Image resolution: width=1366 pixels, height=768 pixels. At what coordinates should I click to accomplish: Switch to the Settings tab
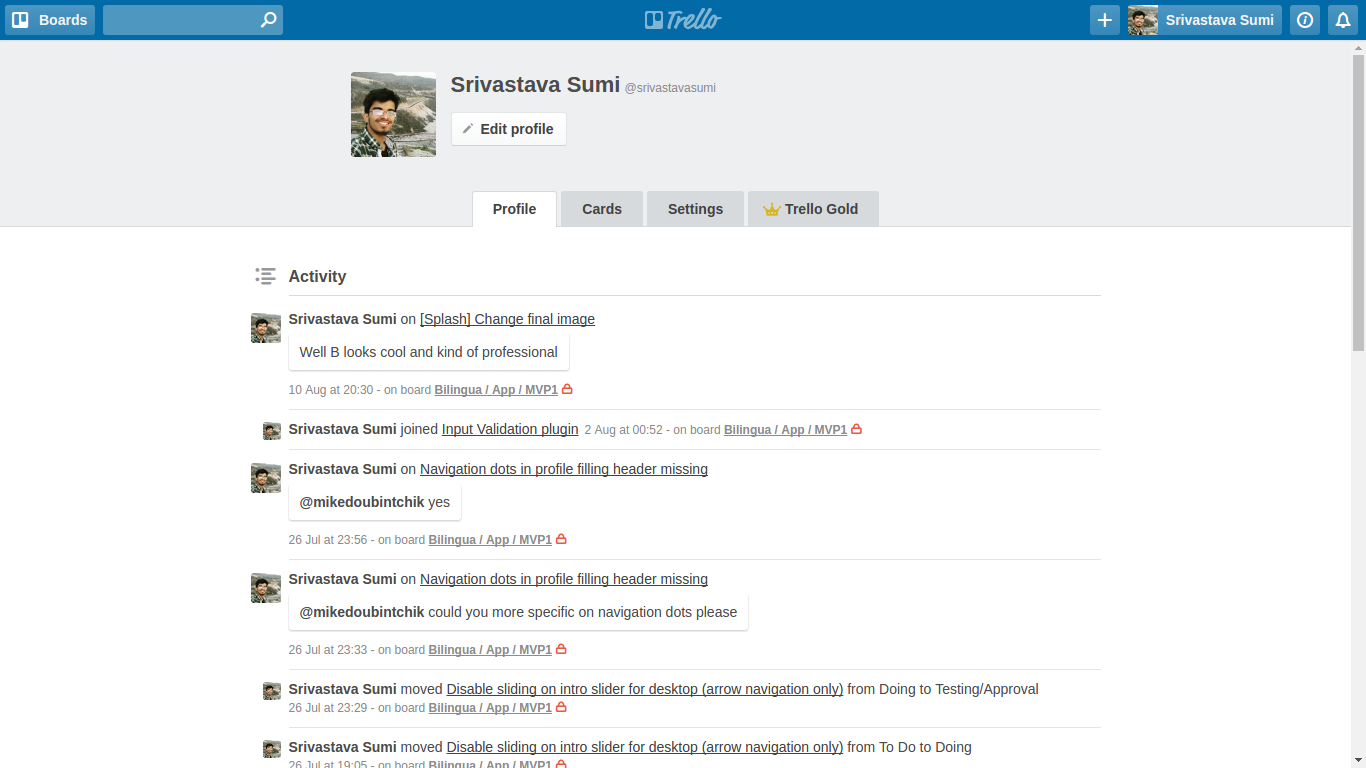(695, 209)
